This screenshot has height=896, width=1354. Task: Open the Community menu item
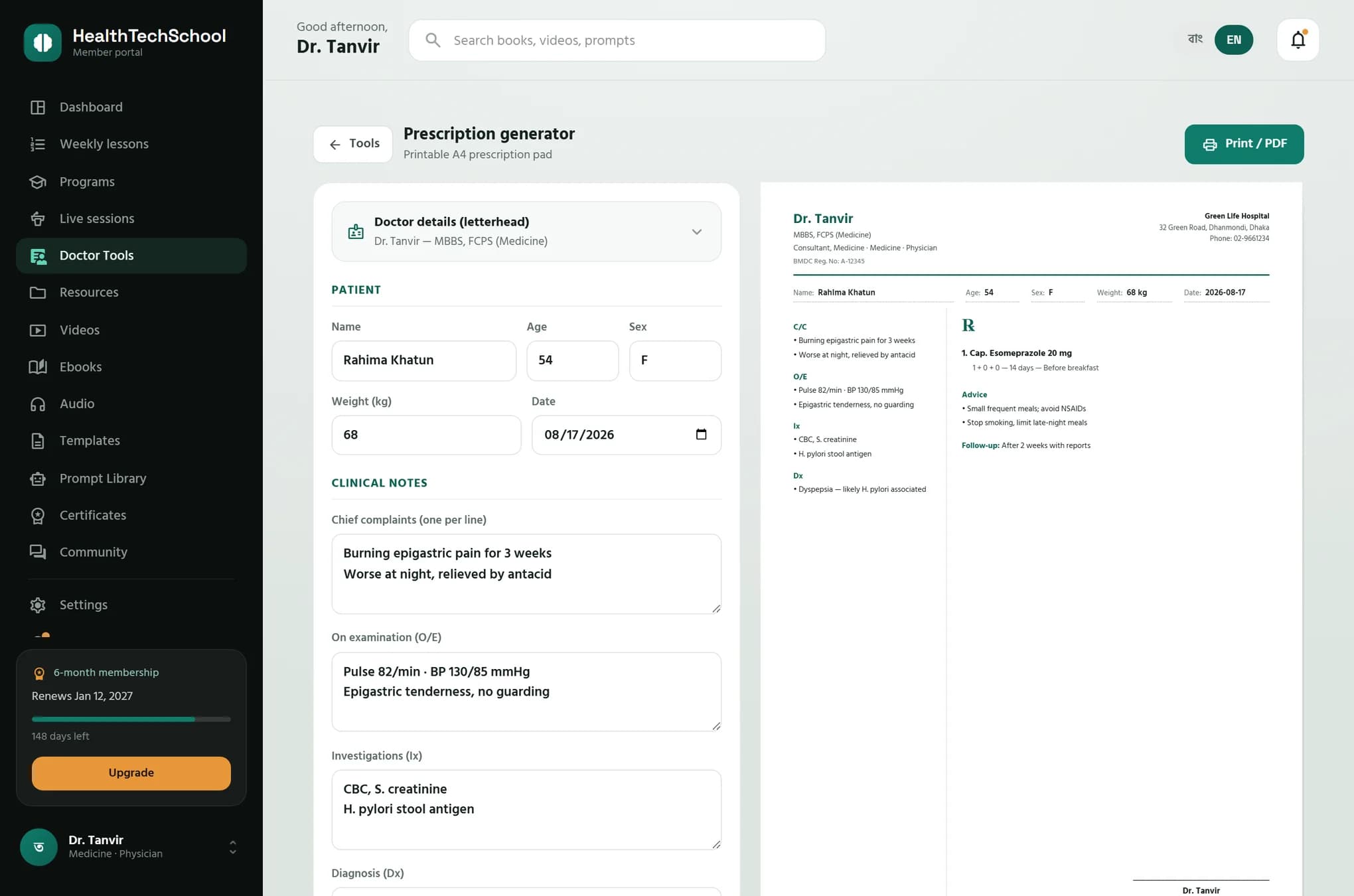point(131,552)
